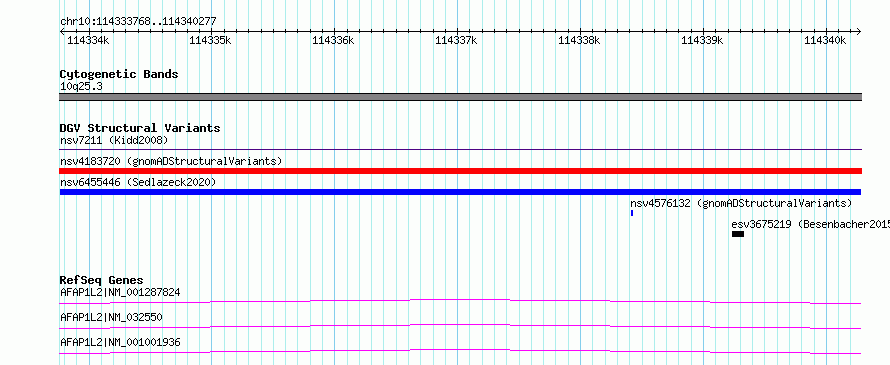Open variant esv3675219 Besenbacher label

tap(811, 224)
